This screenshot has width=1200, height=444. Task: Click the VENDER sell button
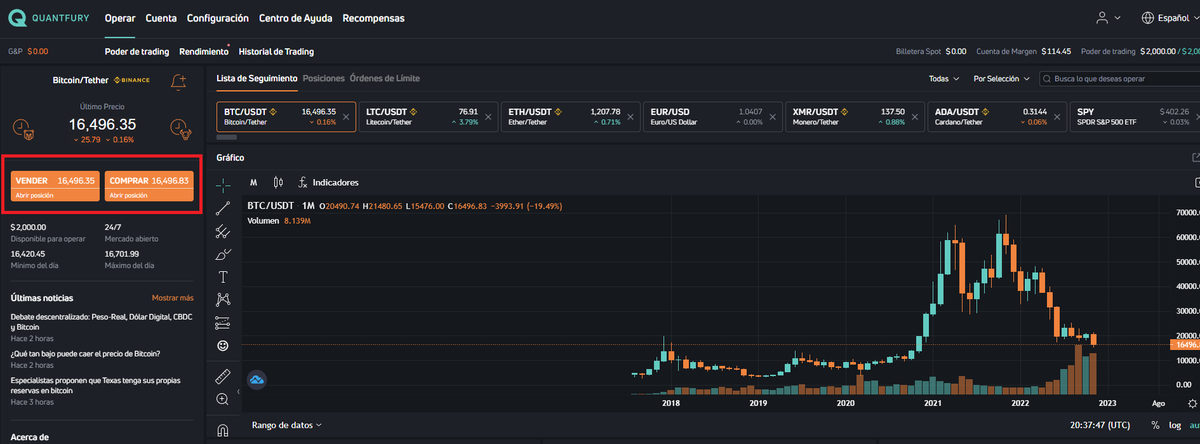[54, 185]
